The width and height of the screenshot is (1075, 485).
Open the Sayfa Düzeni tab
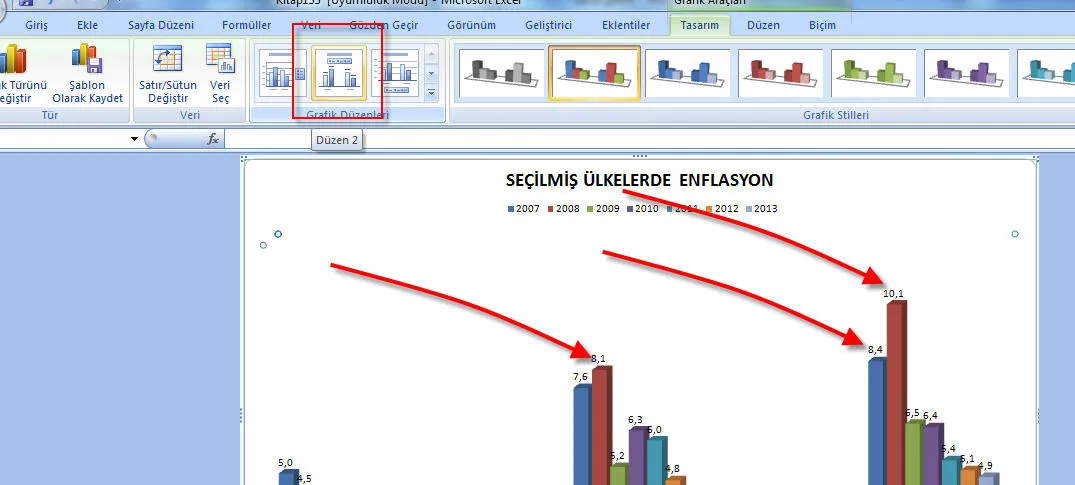pyautogui.click(x=162, y=25)
